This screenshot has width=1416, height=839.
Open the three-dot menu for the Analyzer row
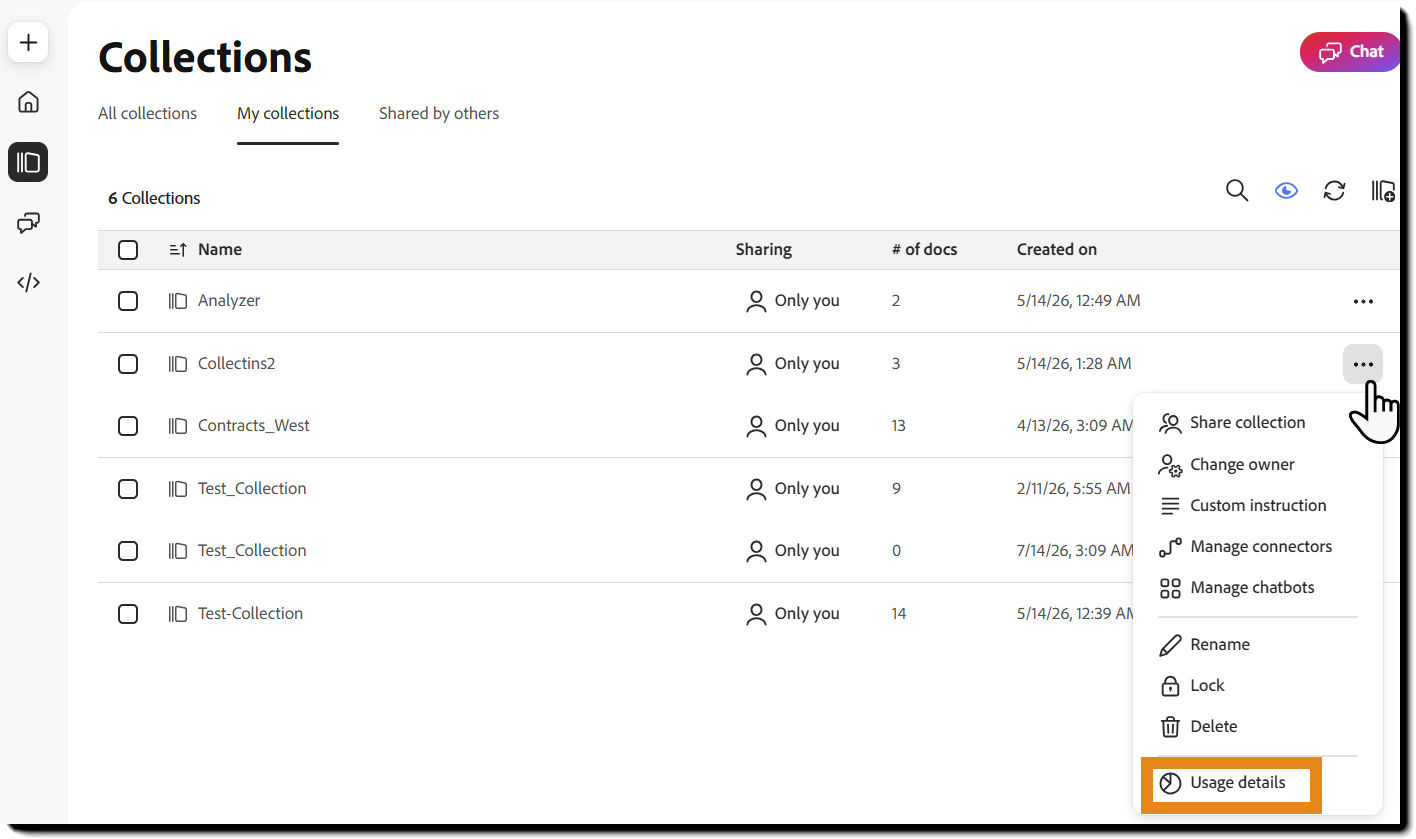tap(1363, 301)
